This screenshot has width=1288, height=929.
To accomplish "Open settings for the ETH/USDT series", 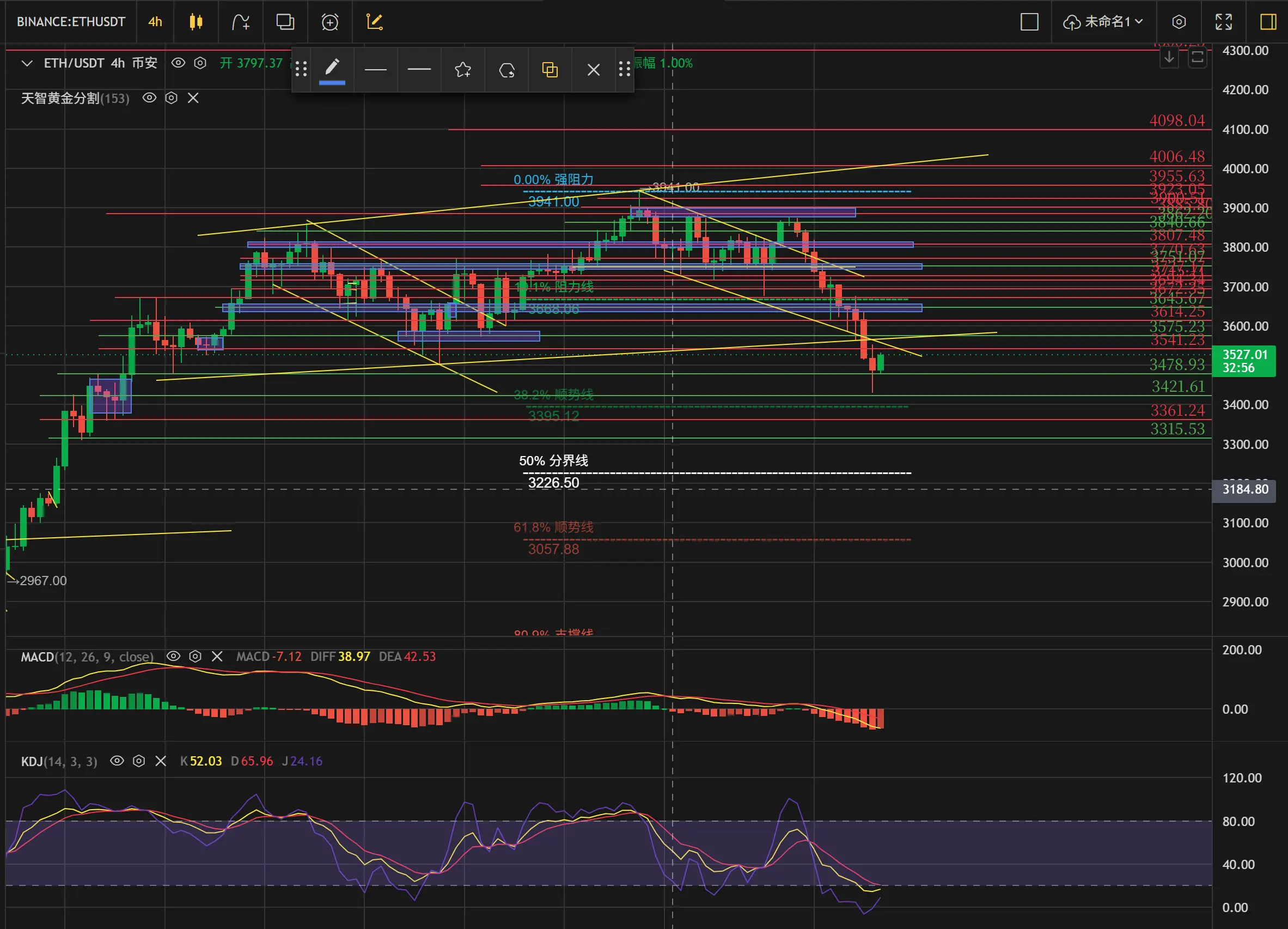I will pos(200,63).
